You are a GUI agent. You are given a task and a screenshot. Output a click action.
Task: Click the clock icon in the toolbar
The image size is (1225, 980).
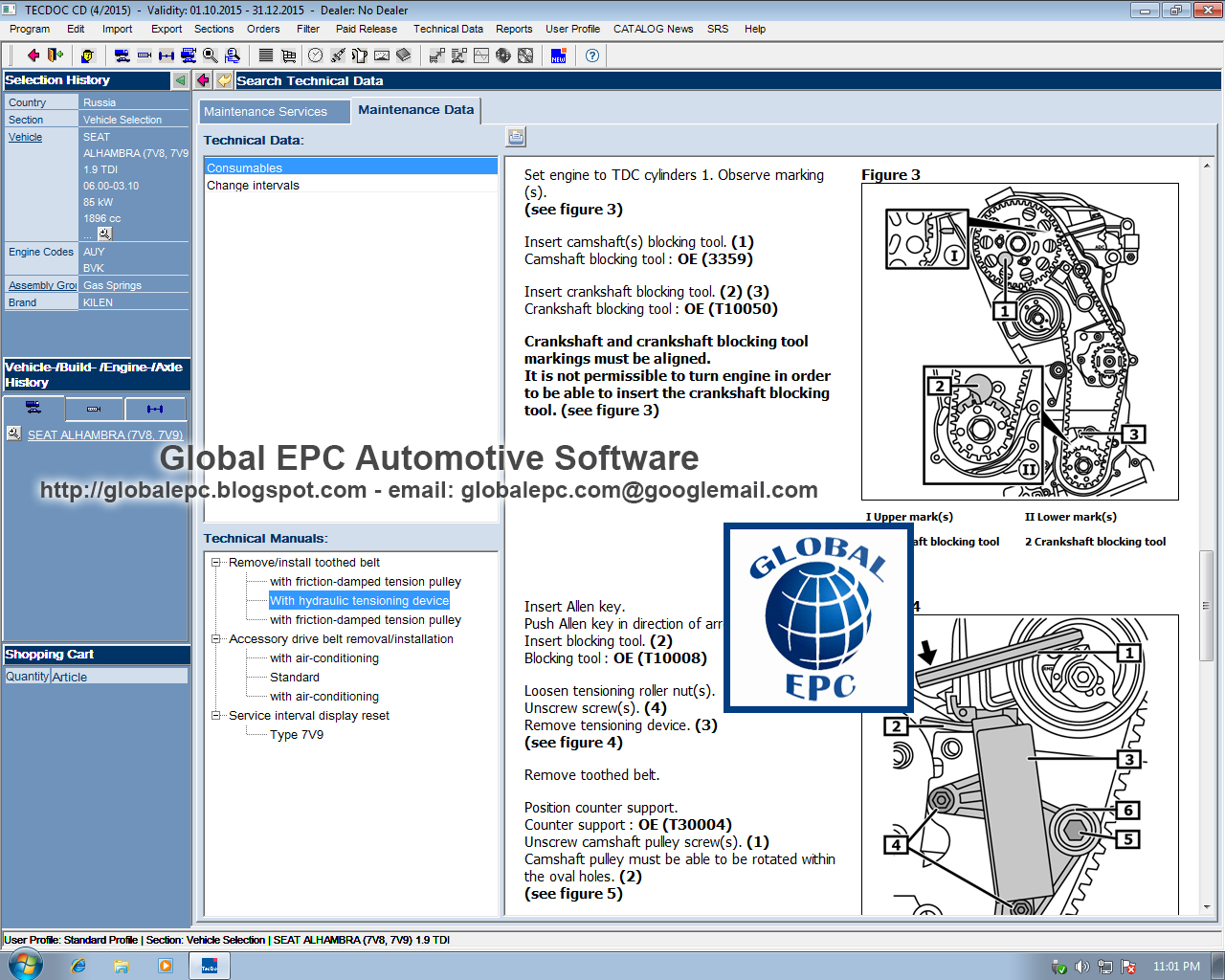pos(315,56)
